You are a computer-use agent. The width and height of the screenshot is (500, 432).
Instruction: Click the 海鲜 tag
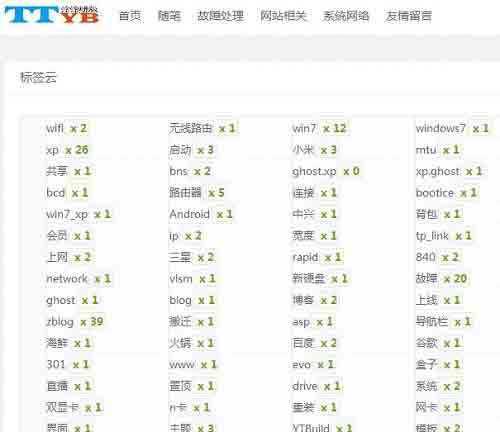click(x=57, y=343)
